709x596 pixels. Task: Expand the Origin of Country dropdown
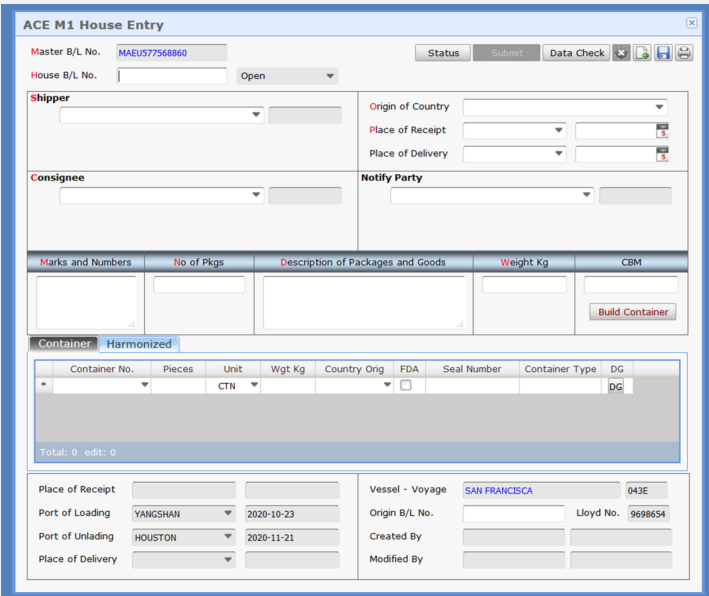pos(659,107)
